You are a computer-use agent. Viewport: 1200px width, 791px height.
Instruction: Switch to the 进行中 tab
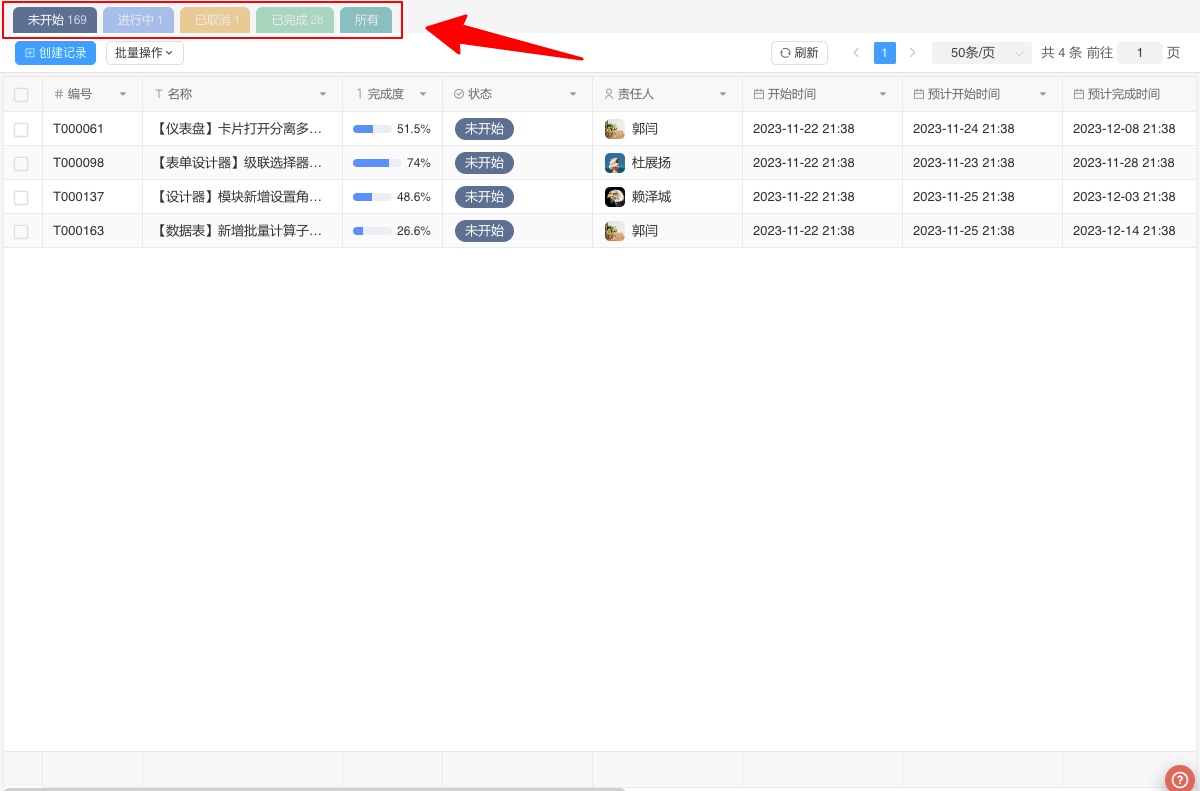138,20
